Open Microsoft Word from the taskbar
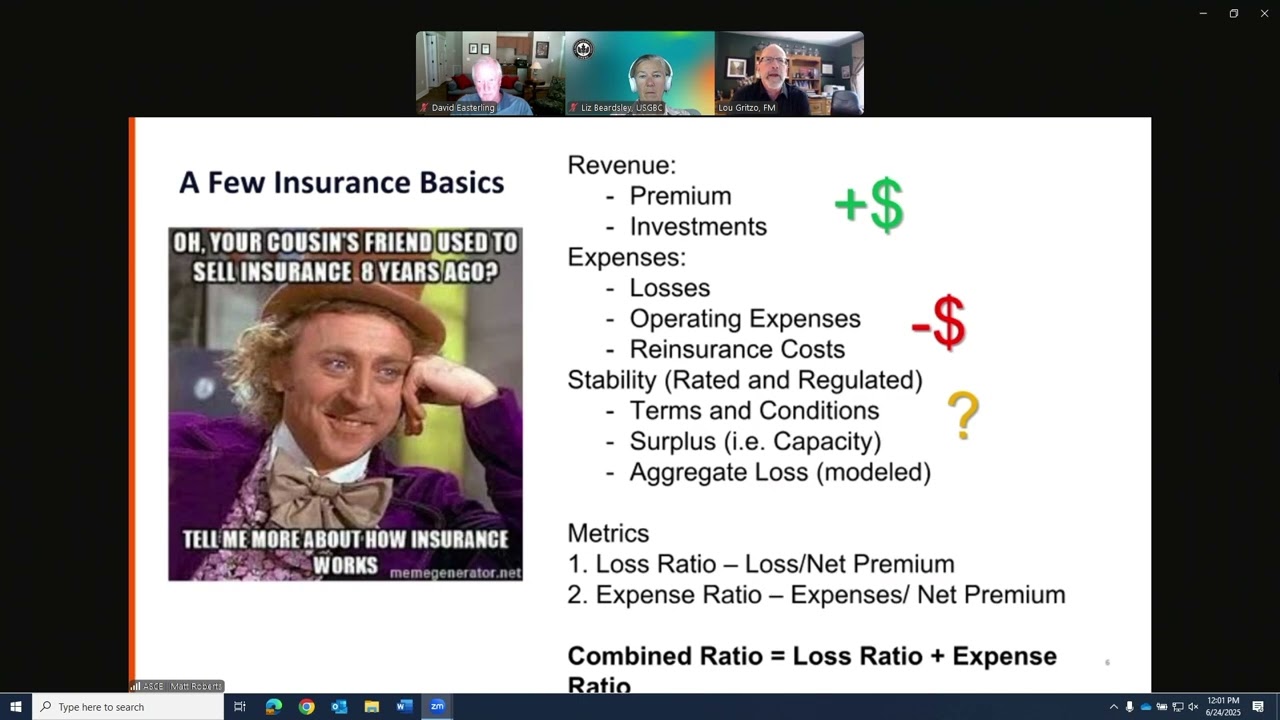Screen dimensions: 1280x720 pyautogui.click(x=404, y=707)
